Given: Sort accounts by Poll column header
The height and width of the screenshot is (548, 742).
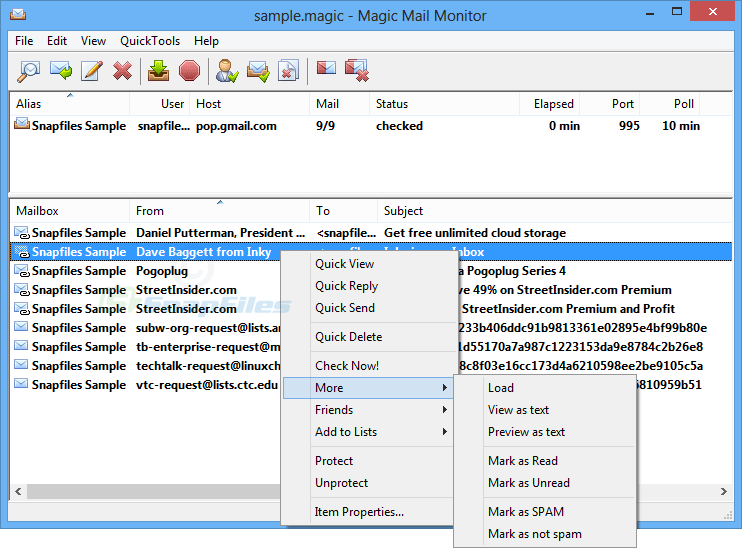Looking at the screenshot, I should (x=670, y=104).
